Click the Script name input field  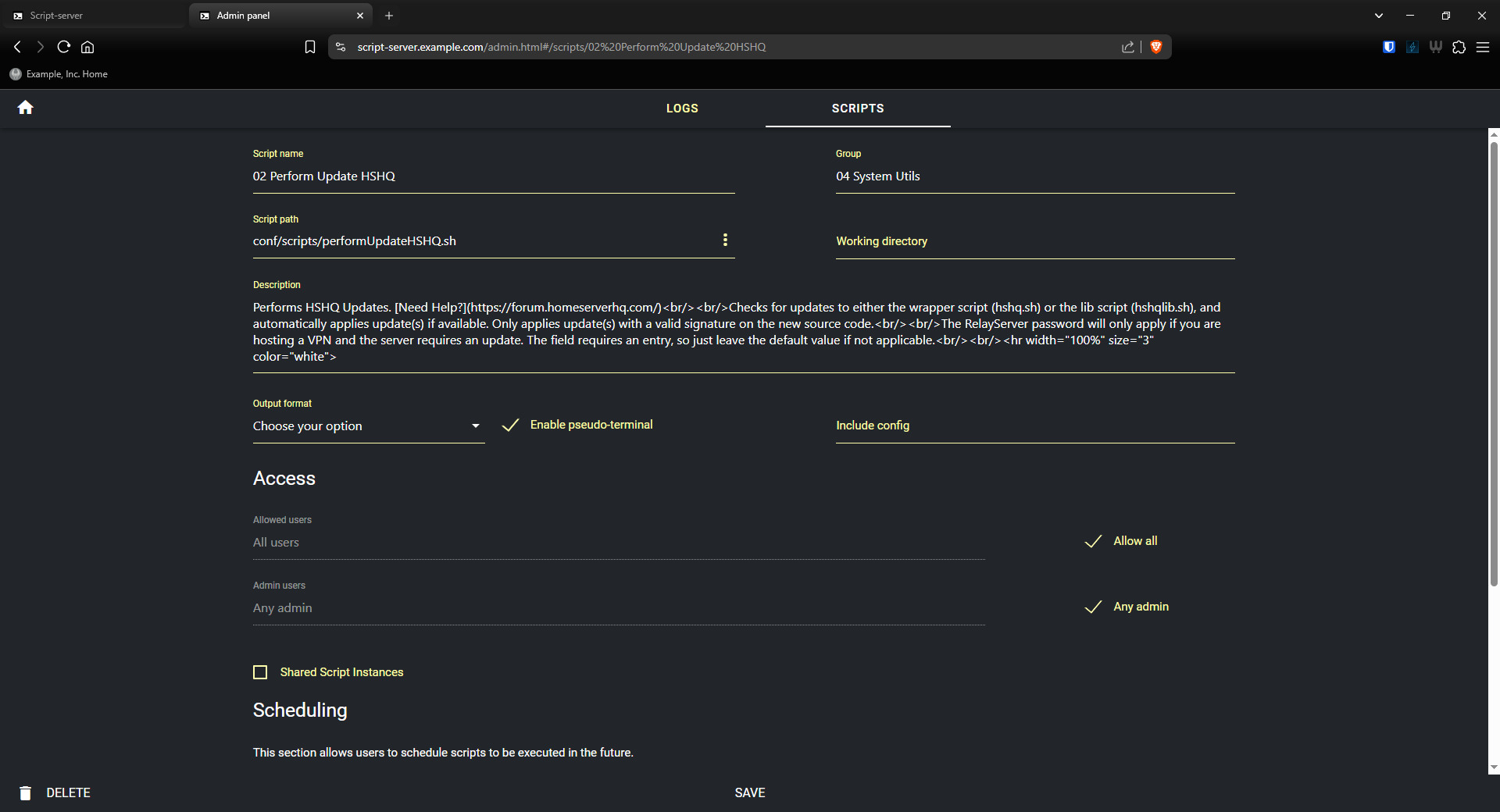[492, 176]
